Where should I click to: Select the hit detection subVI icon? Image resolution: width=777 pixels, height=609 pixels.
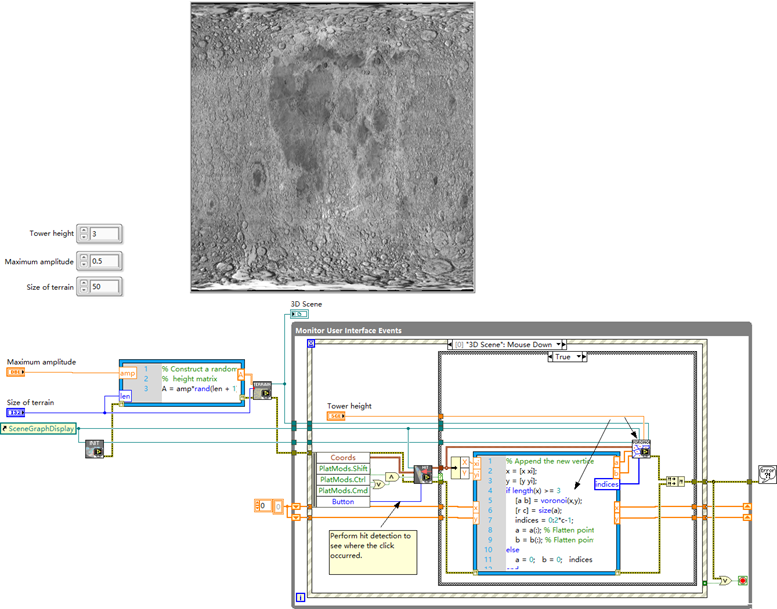(423, 474)
